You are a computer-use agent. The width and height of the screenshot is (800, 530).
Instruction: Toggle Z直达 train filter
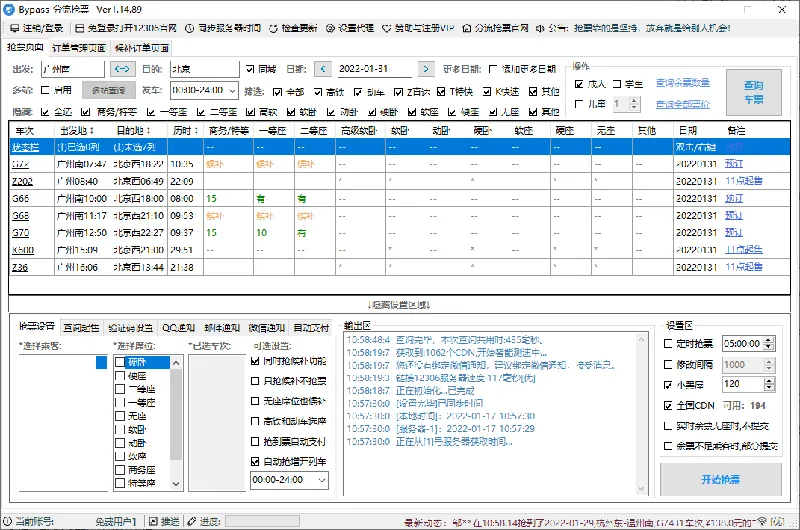point(398,92)
